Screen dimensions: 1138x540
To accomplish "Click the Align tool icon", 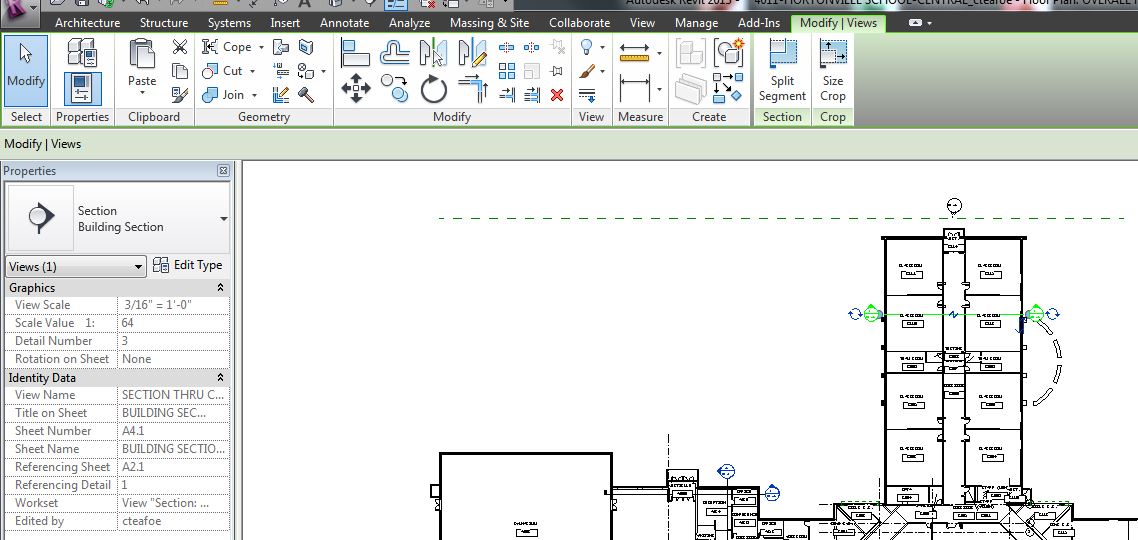I will [356, 52].
